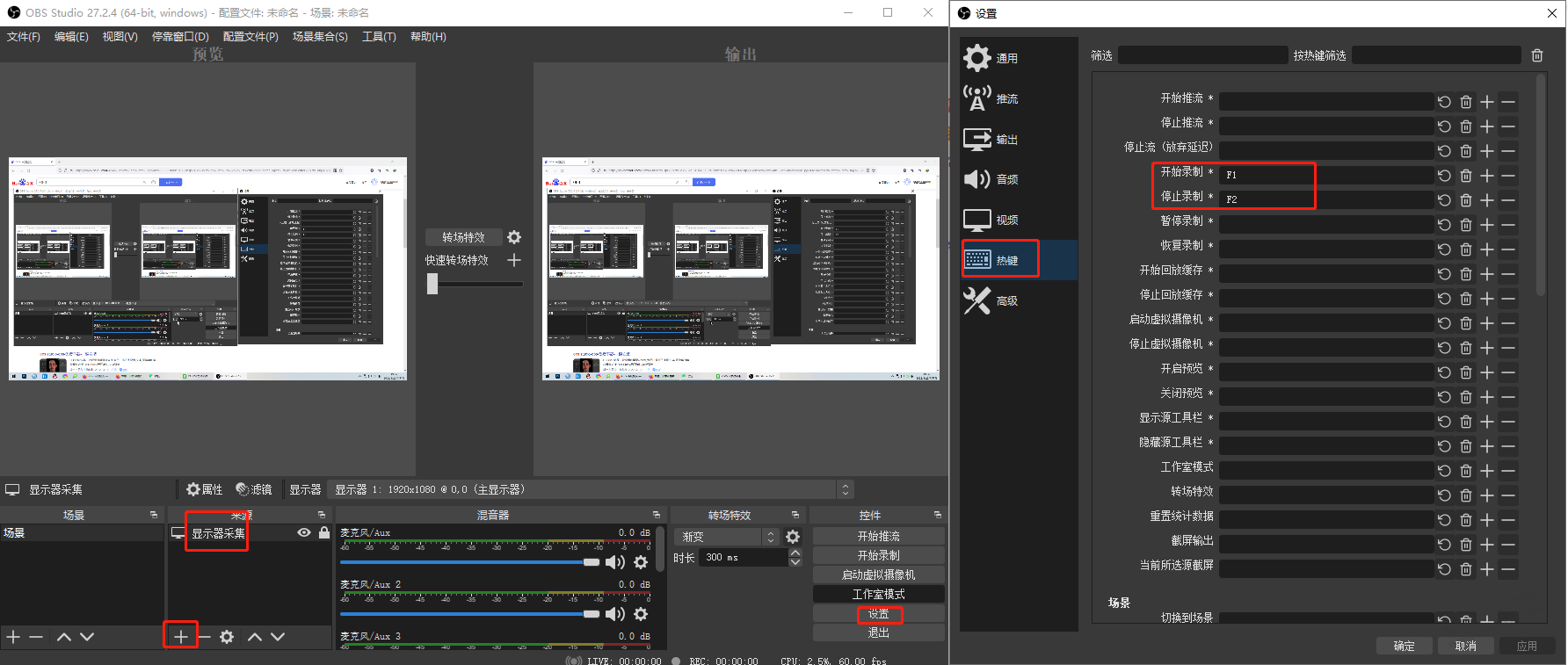This screenshot has height=665, width=1568.
Task: Click the trash icon beside the hotkey filter
Action: (1537, 55)
